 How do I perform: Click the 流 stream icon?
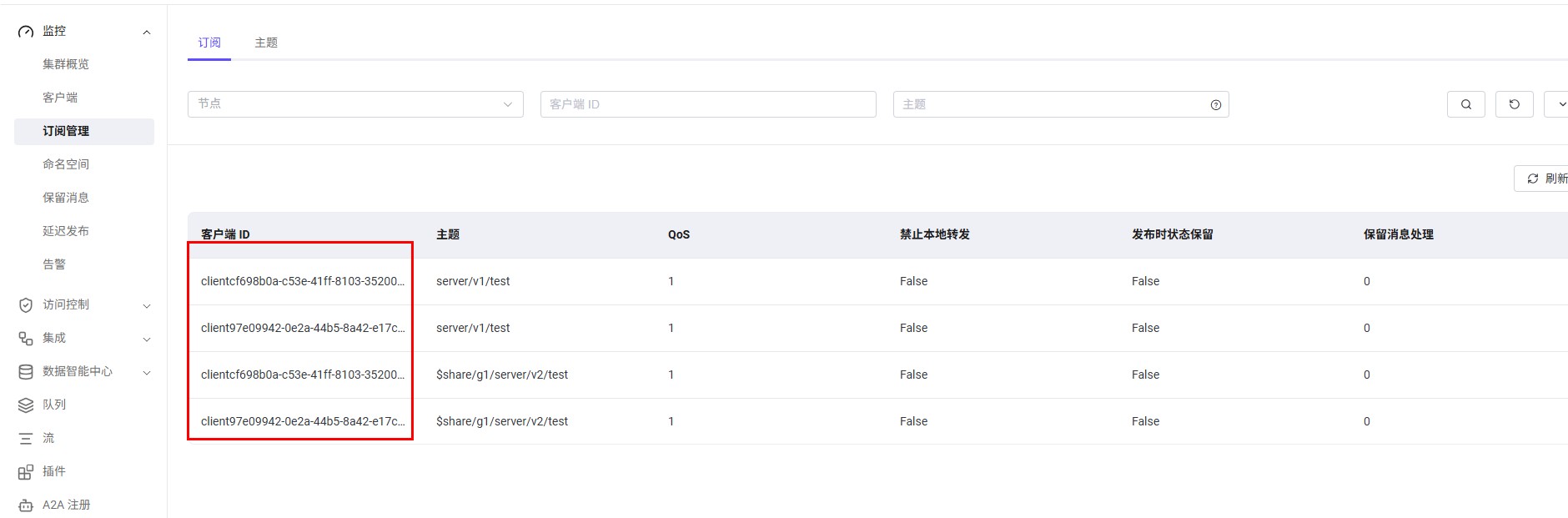click(x=26, y=439)
